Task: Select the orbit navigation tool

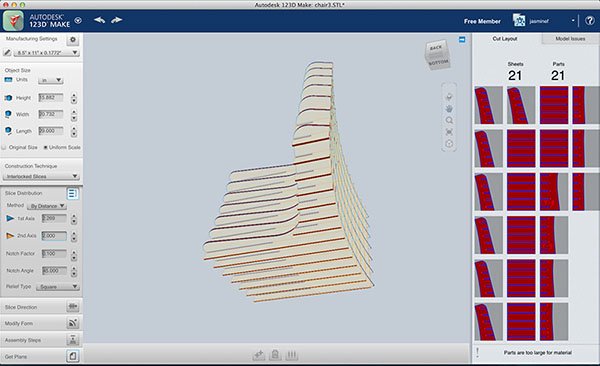Action: coord(449,97)
